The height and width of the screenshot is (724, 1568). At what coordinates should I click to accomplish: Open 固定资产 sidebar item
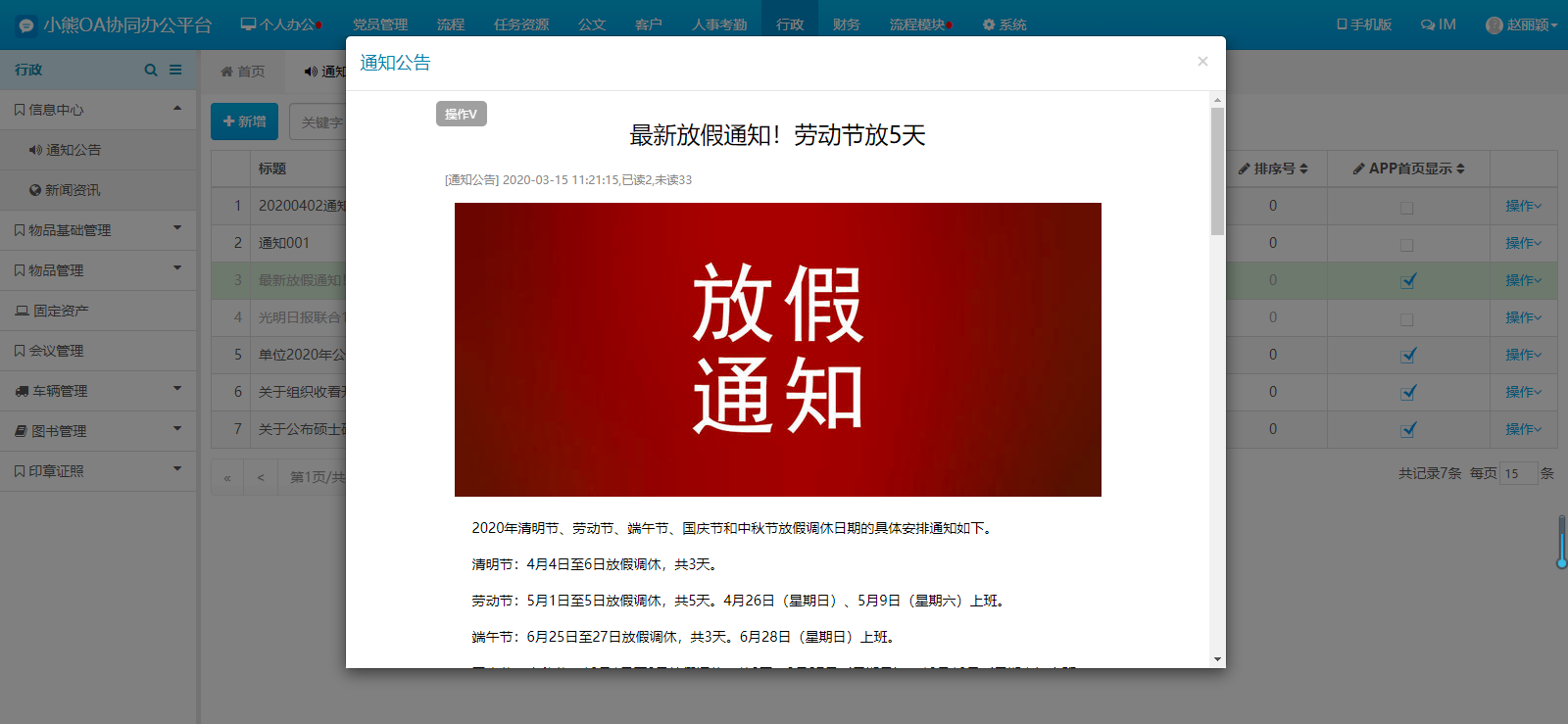(98, 311)
